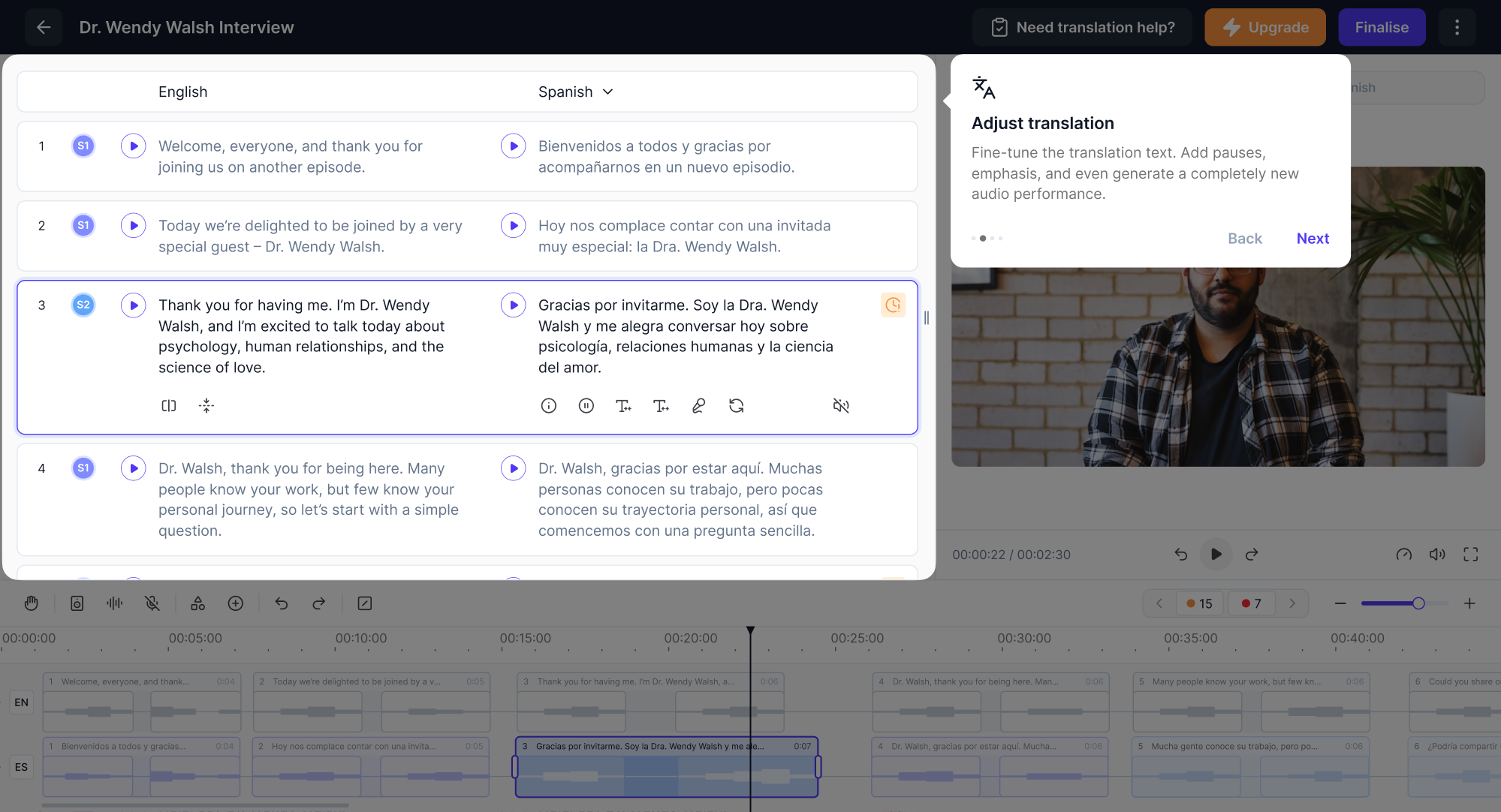1501x812 pixels.
Task: Click the info icon on segment 3
Action: (x=549, y=405)
